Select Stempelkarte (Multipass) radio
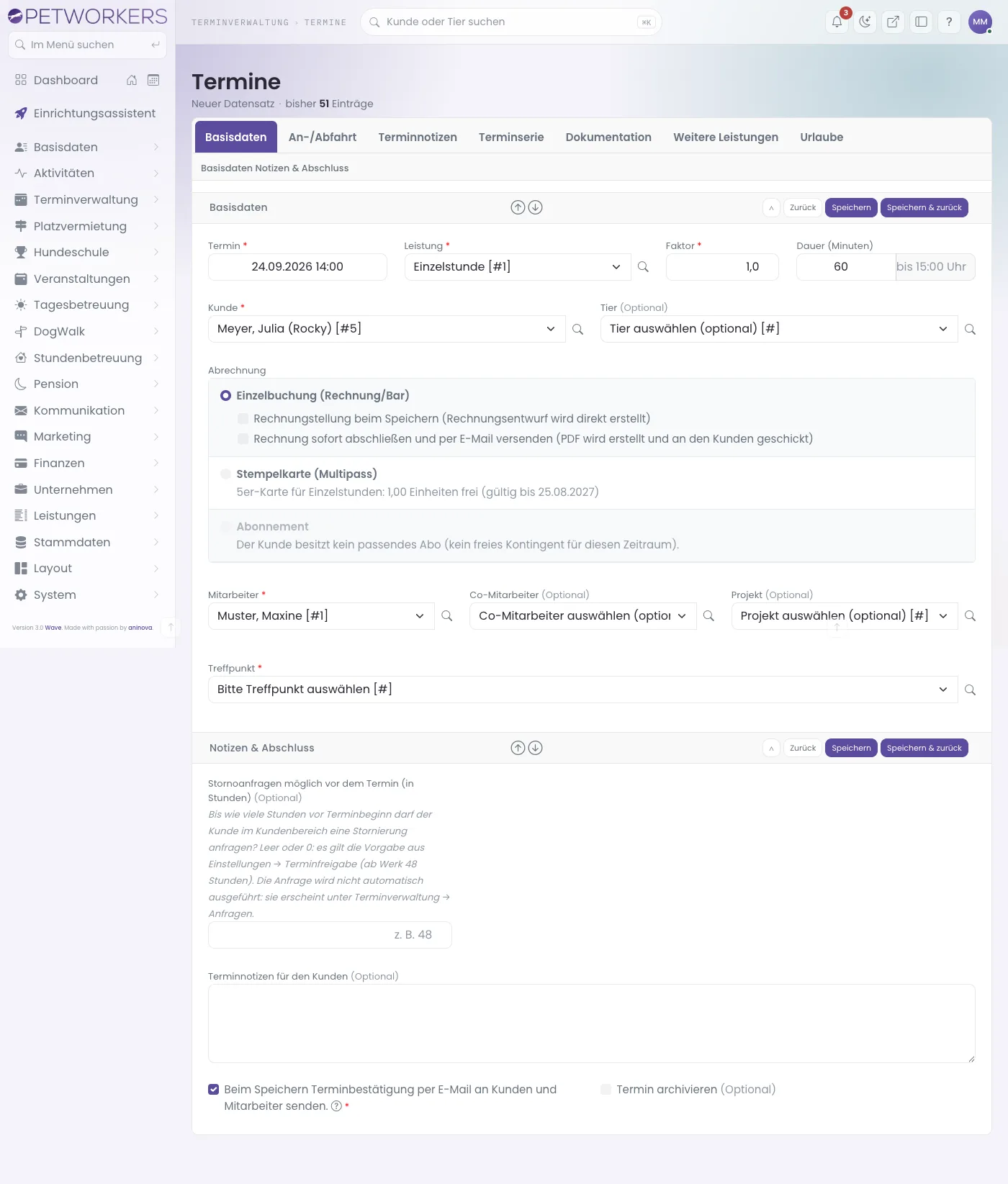 (226, 474)
